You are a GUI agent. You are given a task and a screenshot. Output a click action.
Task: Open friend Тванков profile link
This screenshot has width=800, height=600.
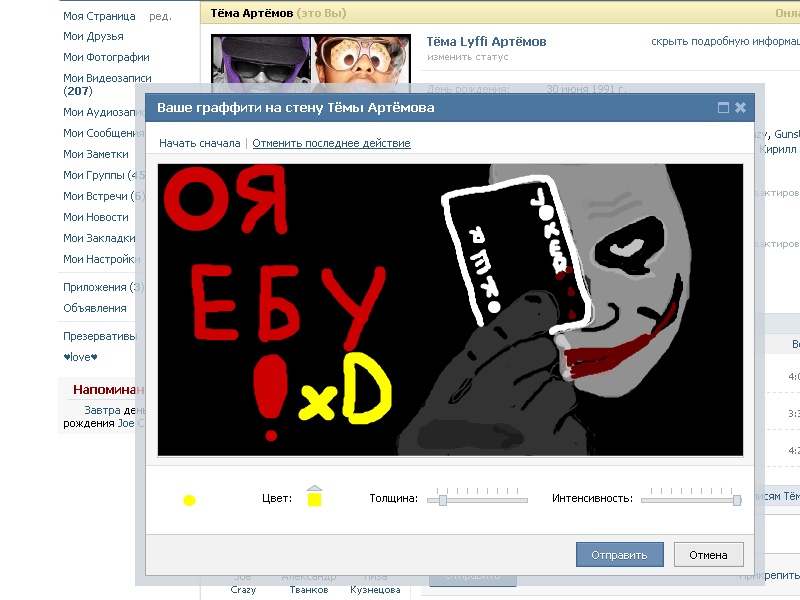309,583
